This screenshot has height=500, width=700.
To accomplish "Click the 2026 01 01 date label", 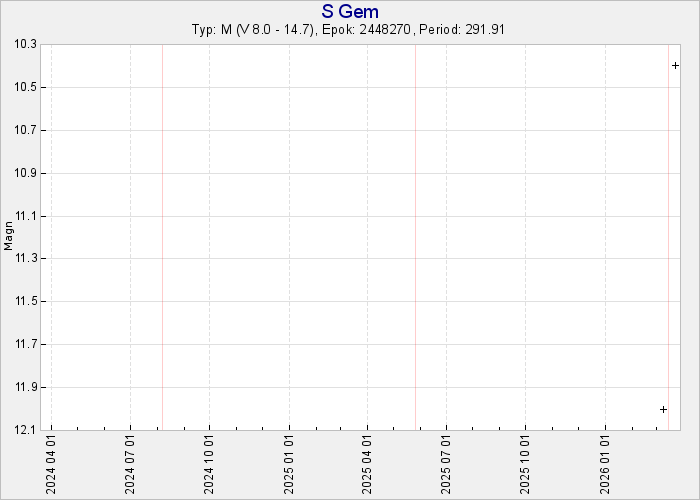I will (606, 466).
